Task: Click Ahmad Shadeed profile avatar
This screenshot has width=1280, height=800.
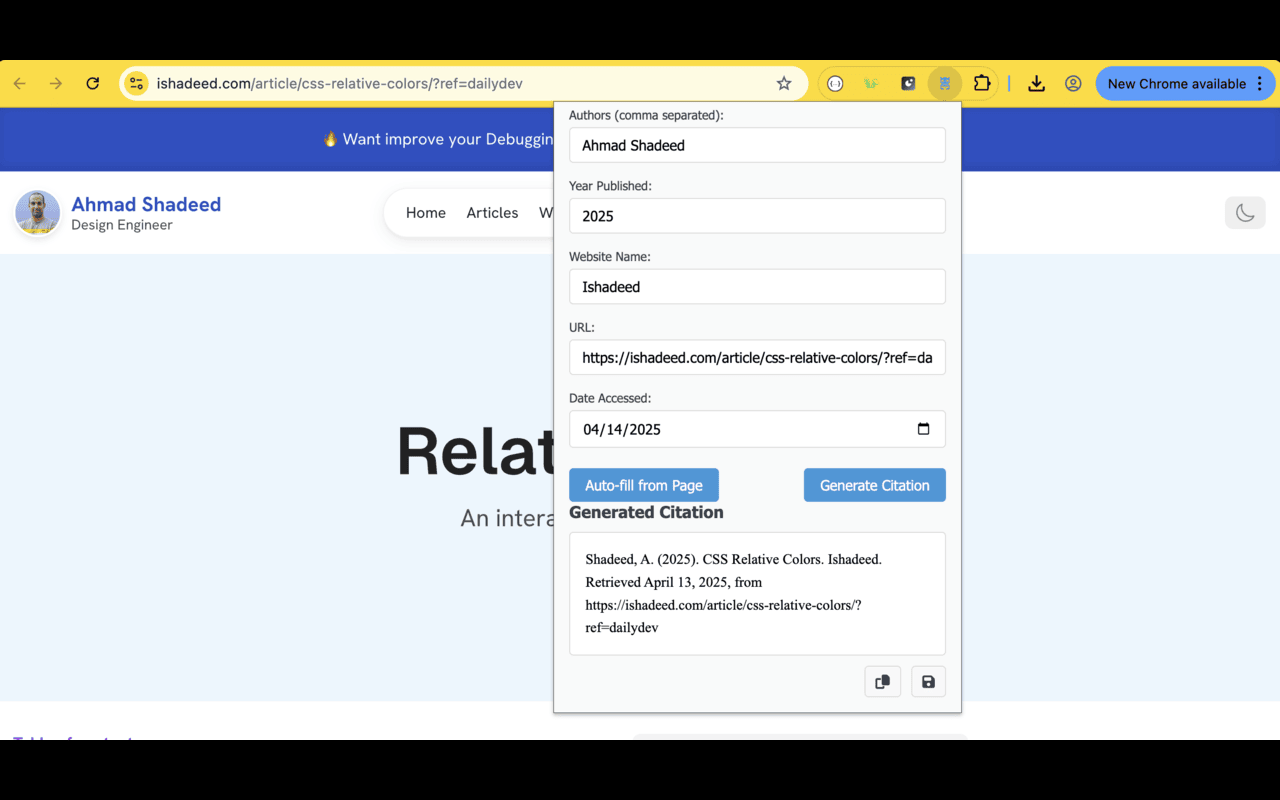Action: point(38,213)
